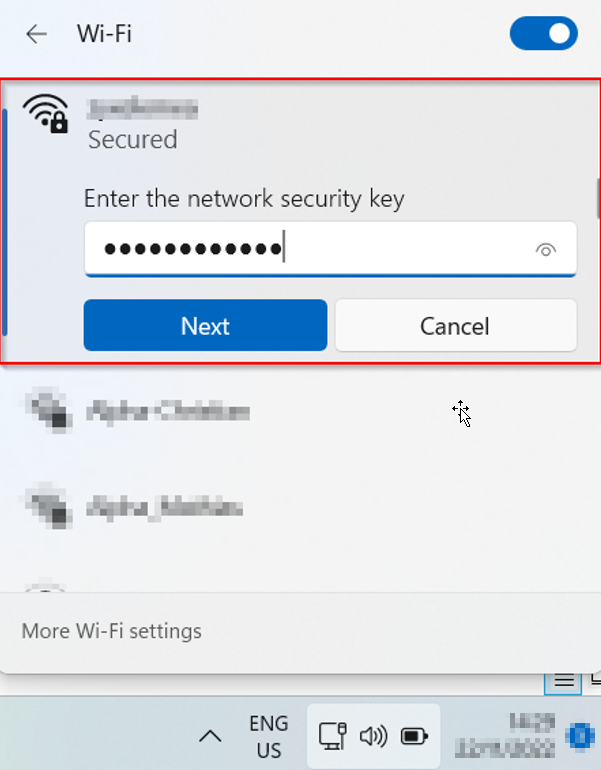Click the Wi-Fi panel title
This screenshot has width=601, height=770.
(x=104, y=34)
